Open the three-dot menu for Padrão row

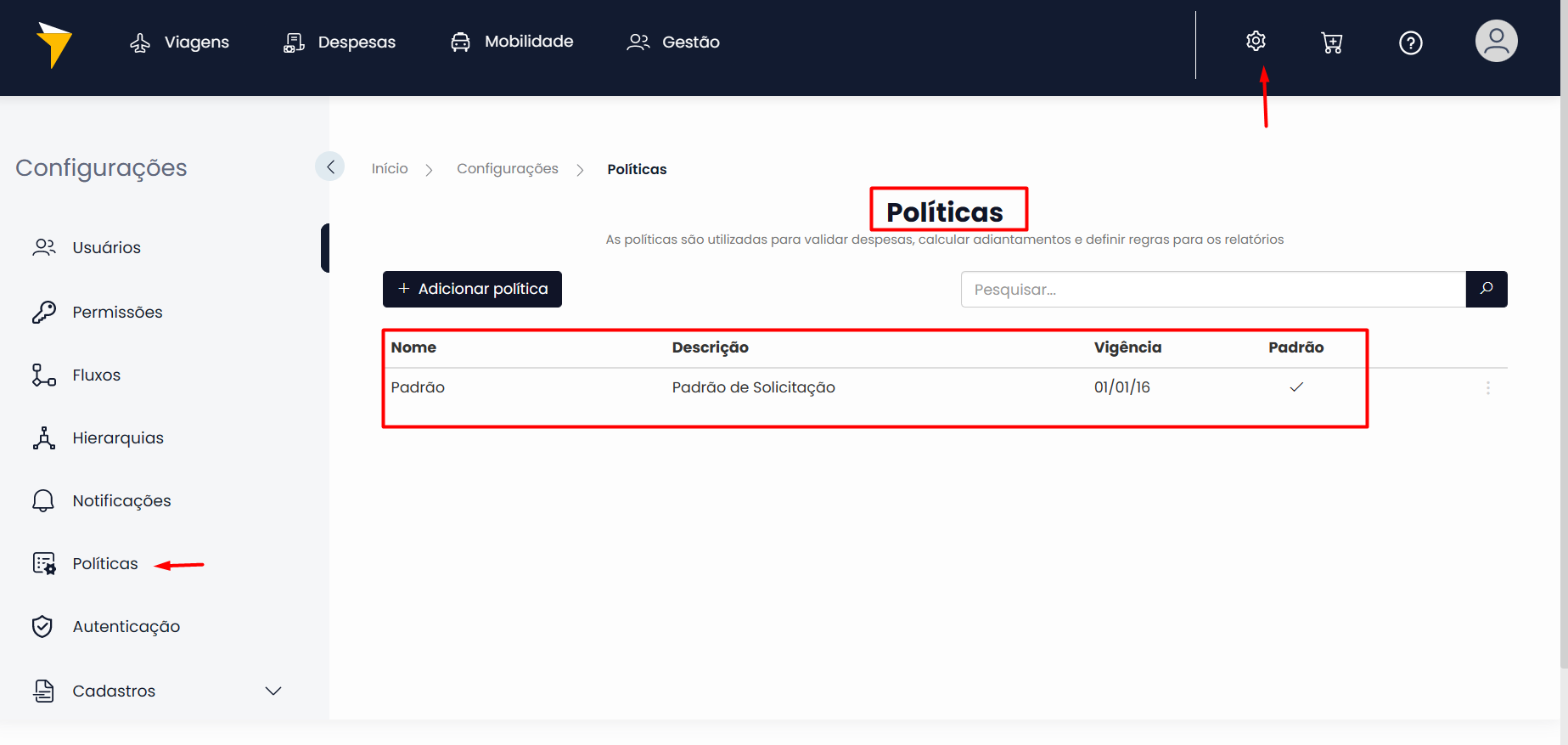(x=1487, y=387)
